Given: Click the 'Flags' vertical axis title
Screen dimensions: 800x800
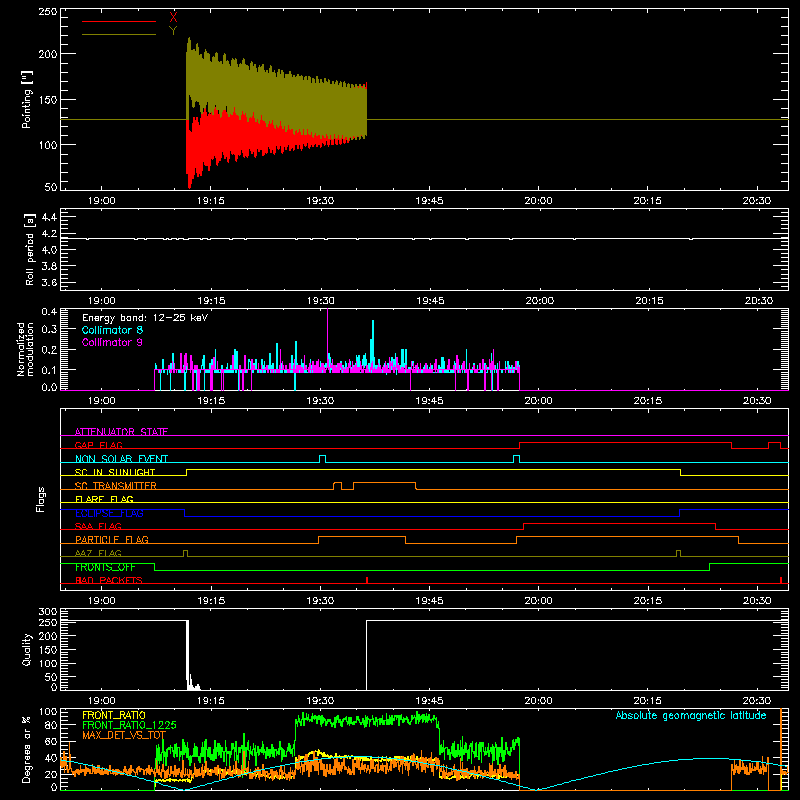Looking at the screenshot, I should (41, 499).
